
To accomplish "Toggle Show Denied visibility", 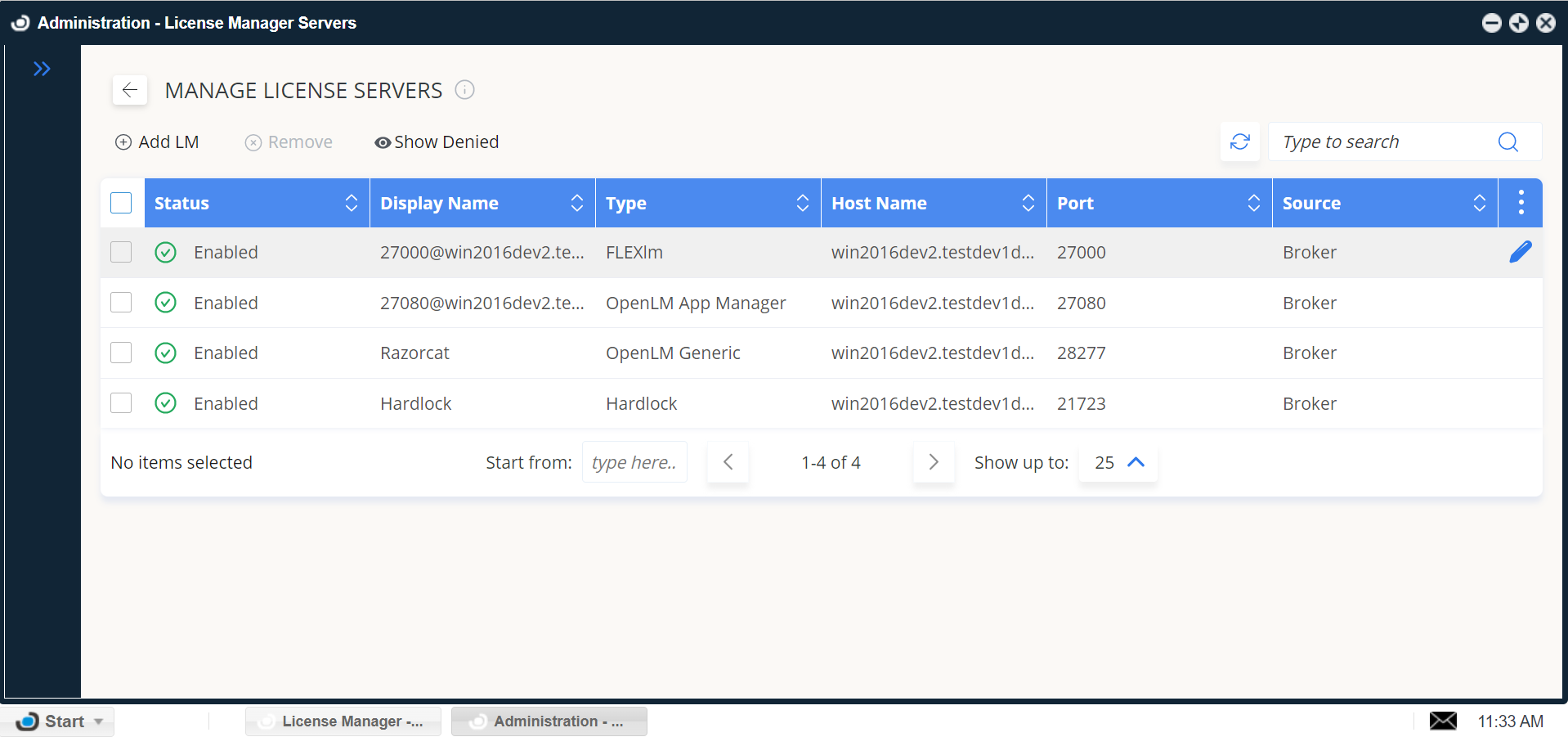I will 437,142.
